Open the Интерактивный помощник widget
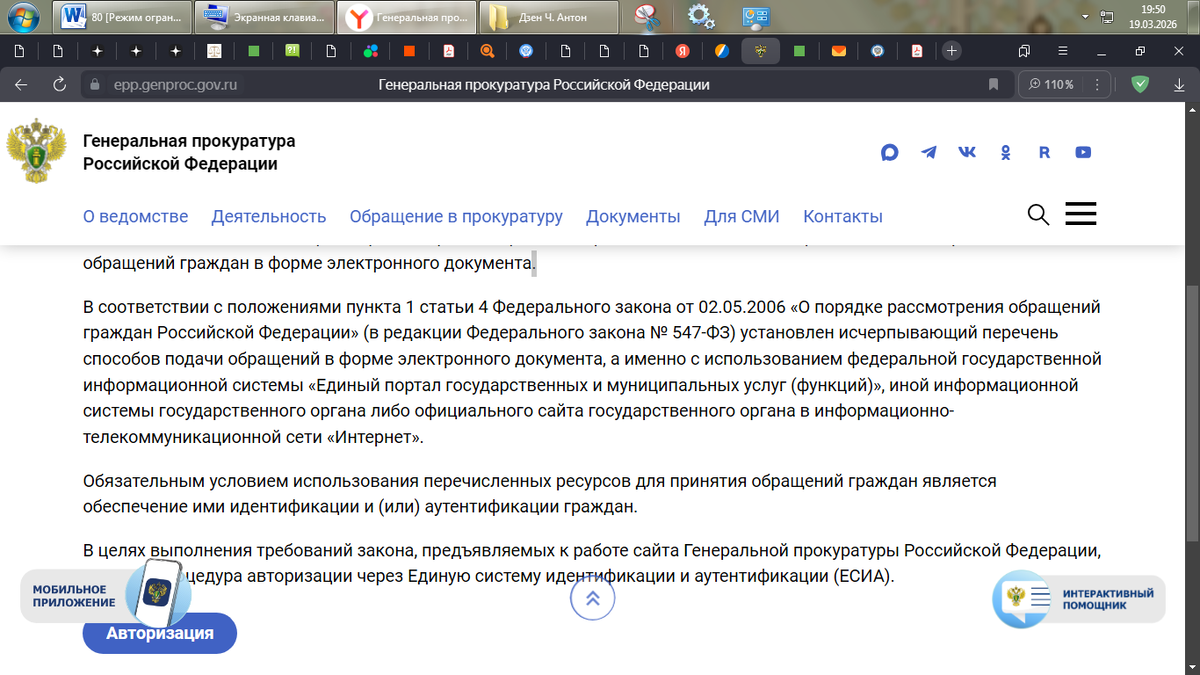Image resolution: width=1200 pixels, height=675 pixels. (1079, 598)
